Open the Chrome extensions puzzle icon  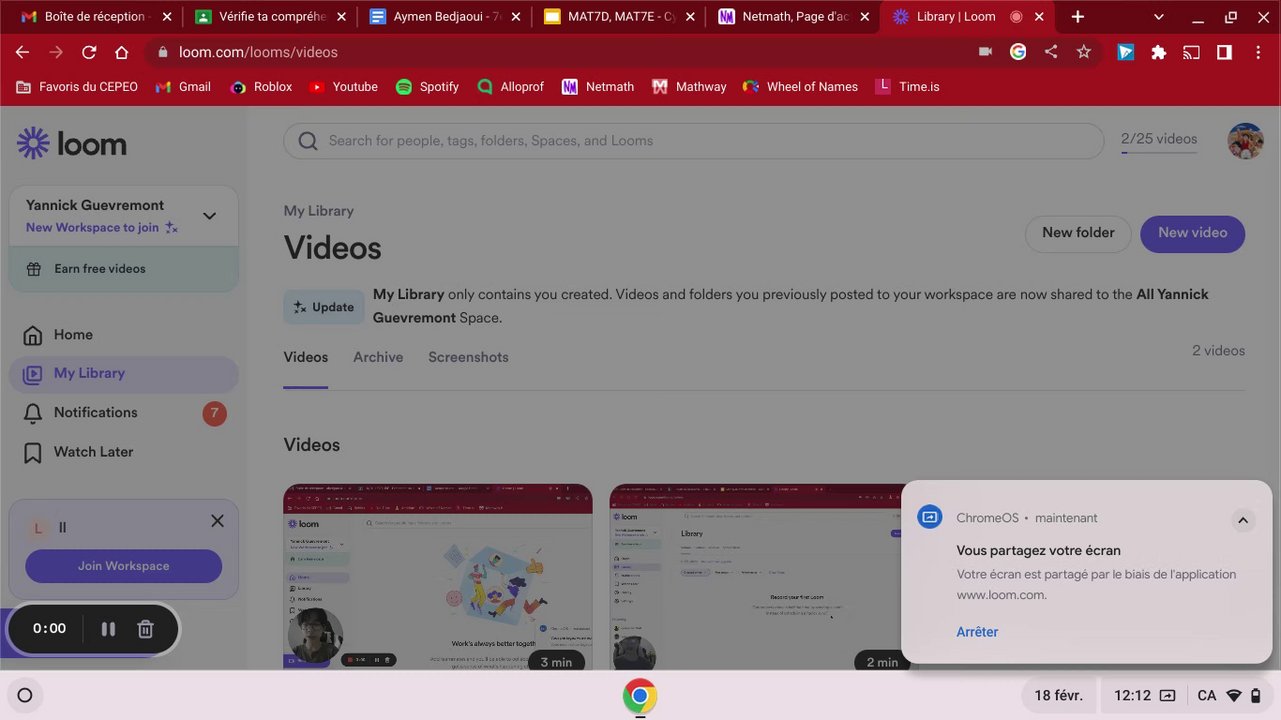(1158, 52)
